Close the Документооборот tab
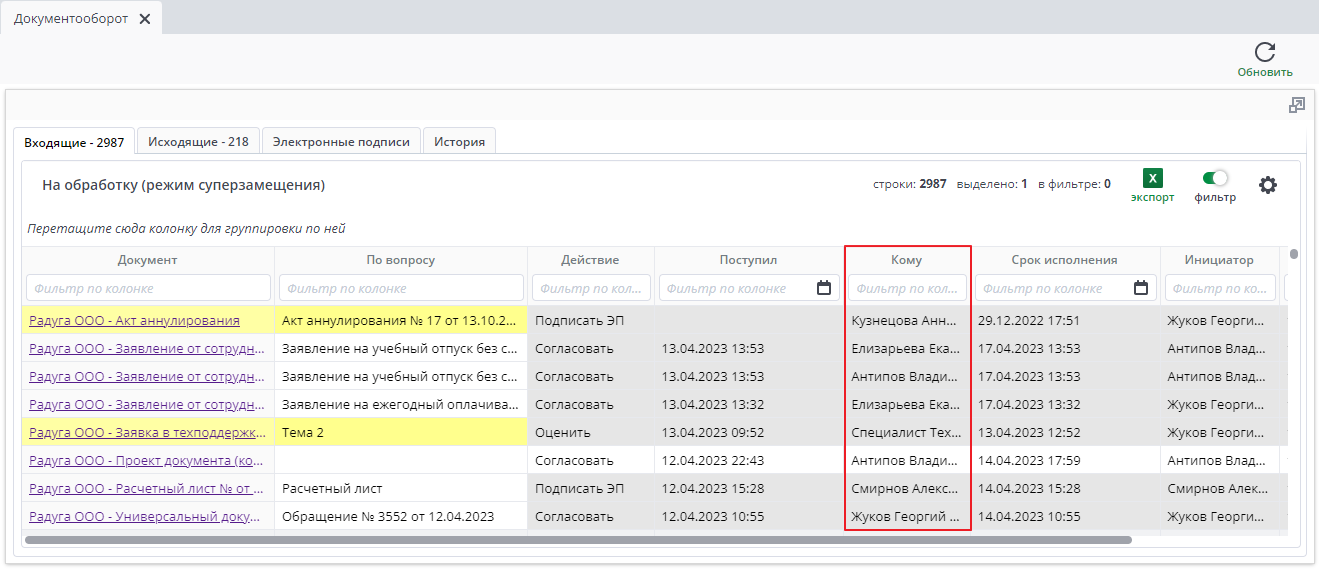Screen dimensions: 1319x569 145,19
